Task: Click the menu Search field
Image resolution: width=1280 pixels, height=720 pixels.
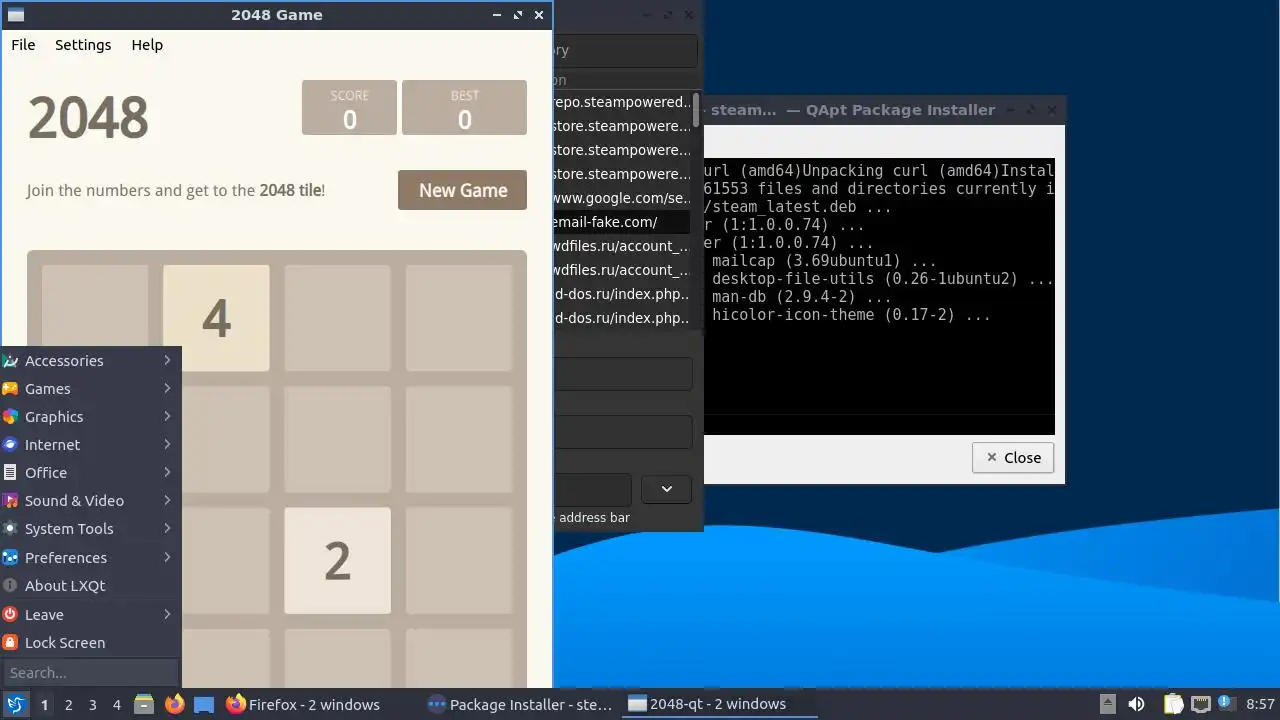Action: [90, 673]
